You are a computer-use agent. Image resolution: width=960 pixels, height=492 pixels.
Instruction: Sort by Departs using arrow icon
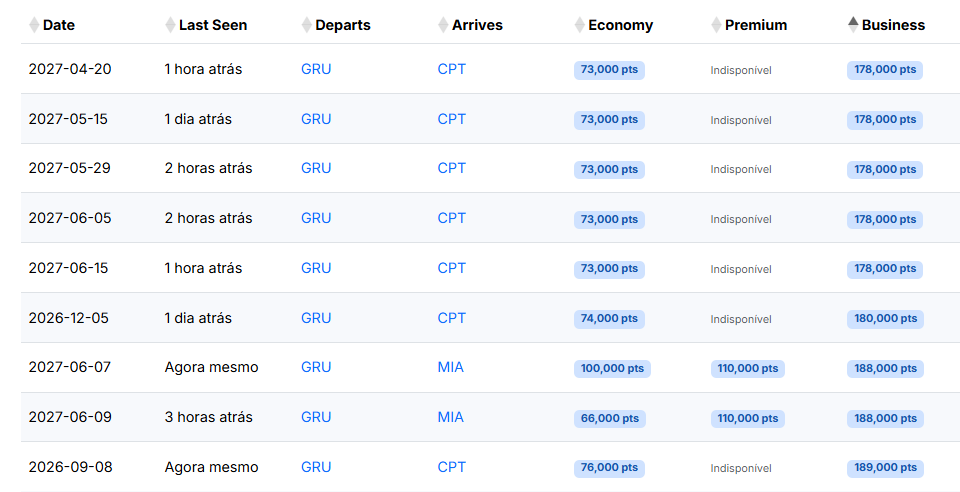(x=307, y=25)
